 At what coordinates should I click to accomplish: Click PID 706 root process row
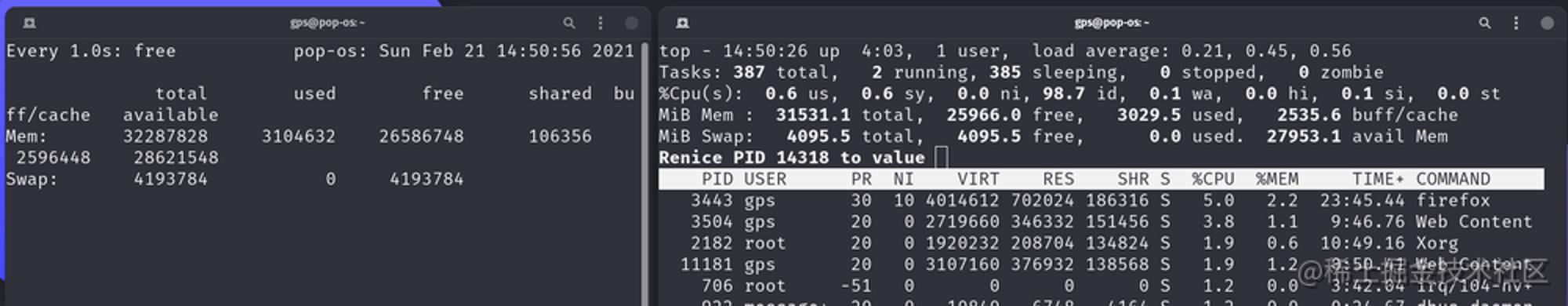point(1102,286)
